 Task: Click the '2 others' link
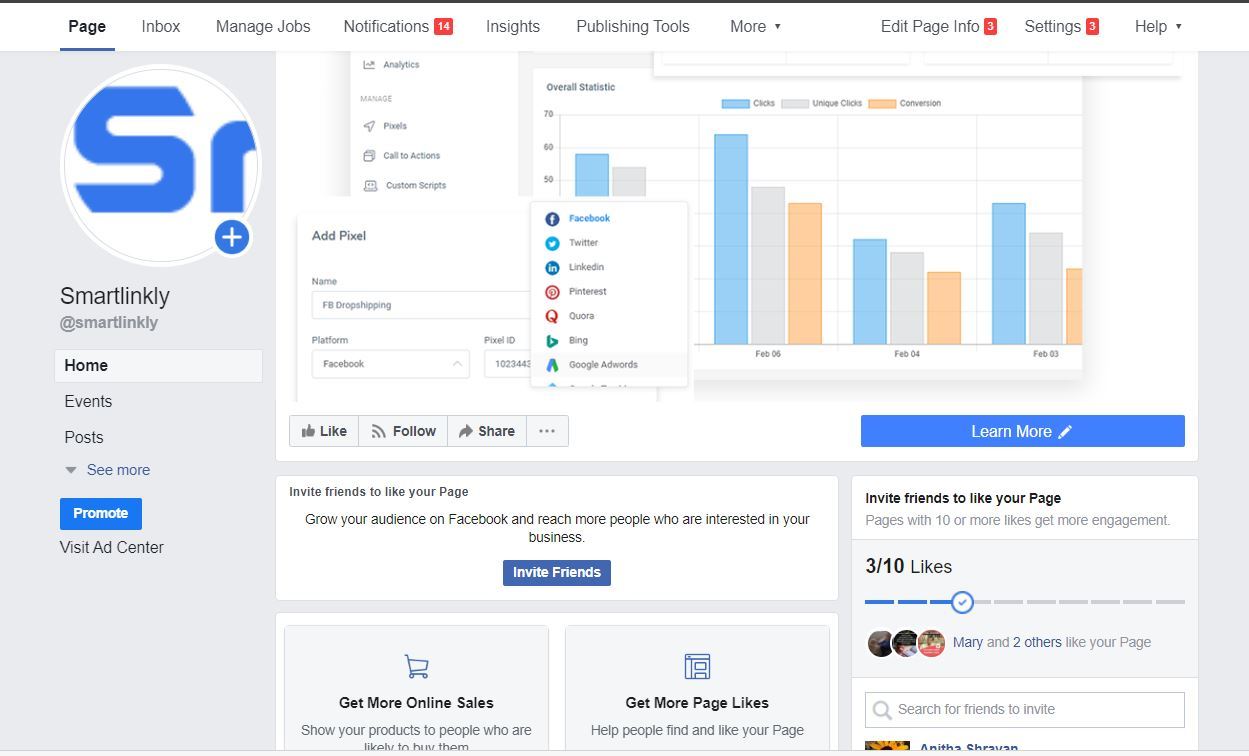[1037, 643]
